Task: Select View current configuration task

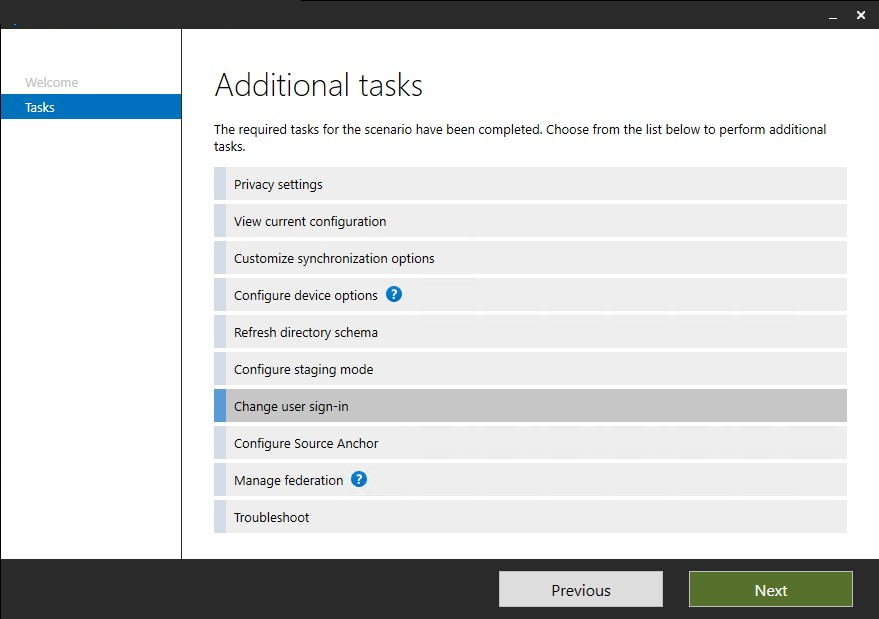Action: [x=530, y=221]
